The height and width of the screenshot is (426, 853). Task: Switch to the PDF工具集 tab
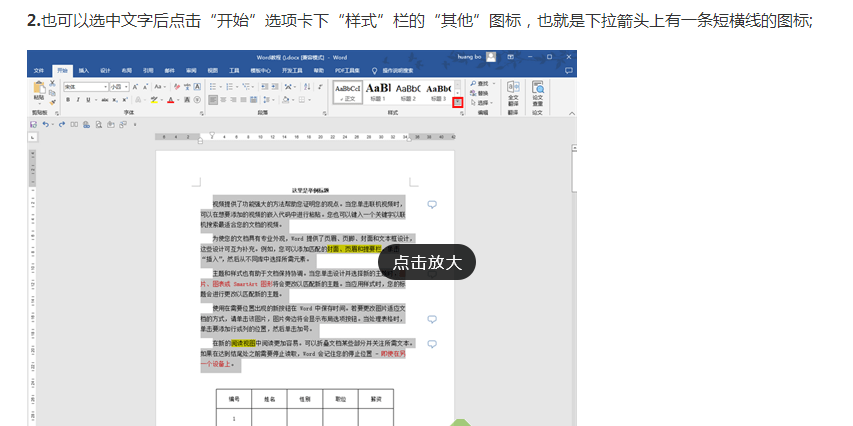pos(347,71)
